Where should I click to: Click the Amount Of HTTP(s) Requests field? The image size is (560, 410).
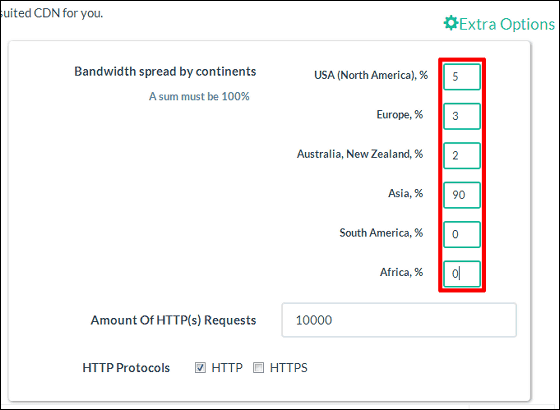[x=399, y=320]
